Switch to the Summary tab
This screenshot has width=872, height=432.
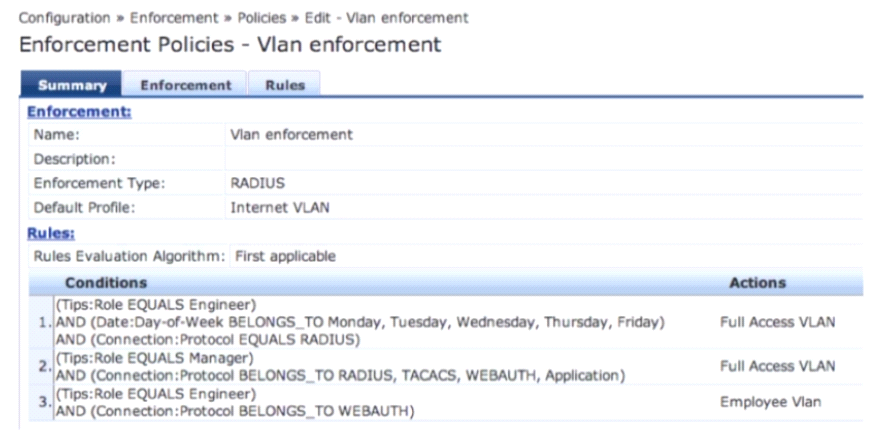click(x=71, y=85)
